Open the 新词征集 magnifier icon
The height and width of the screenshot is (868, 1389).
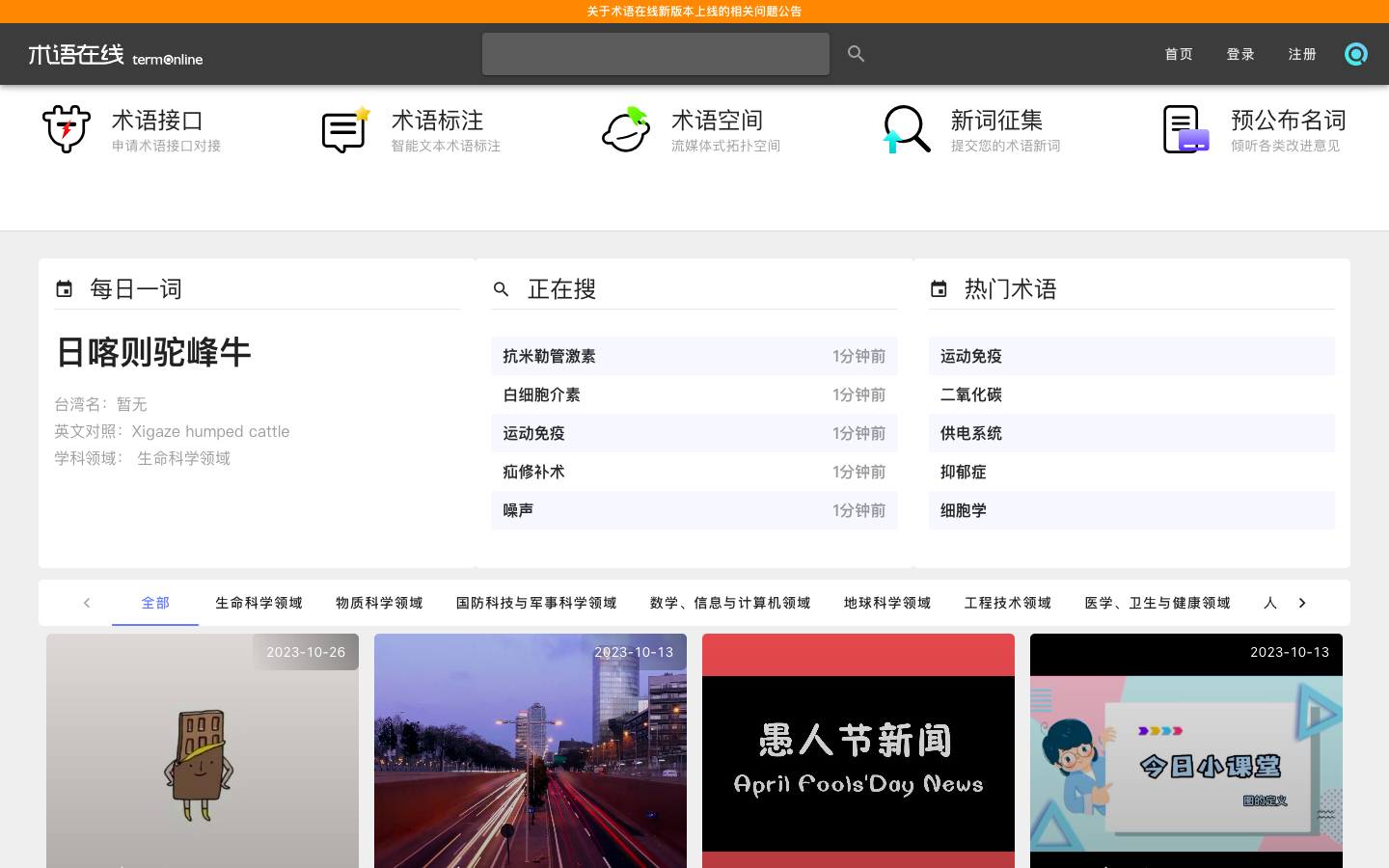coord(906,129)
